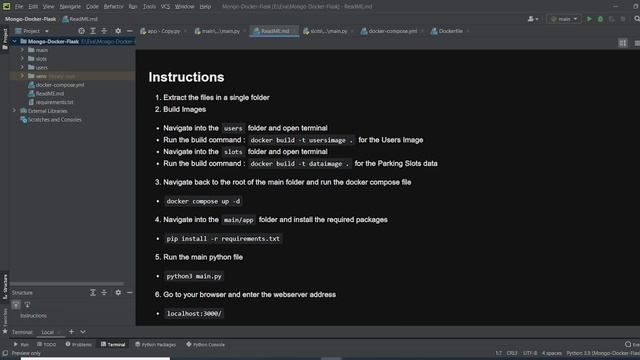Open the Python Packages tool window
Screen dimensions: 640x360
[156, 344]
